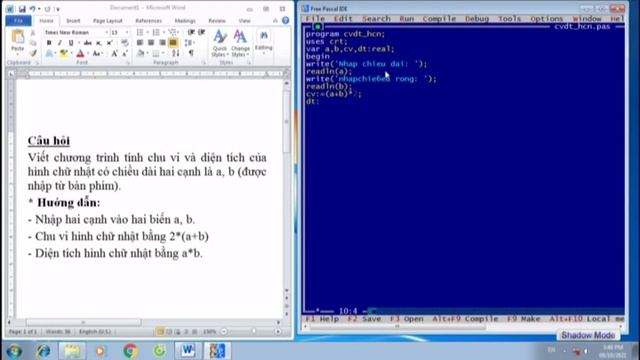Toggle Superscript formatting in Word

point(109,43)
